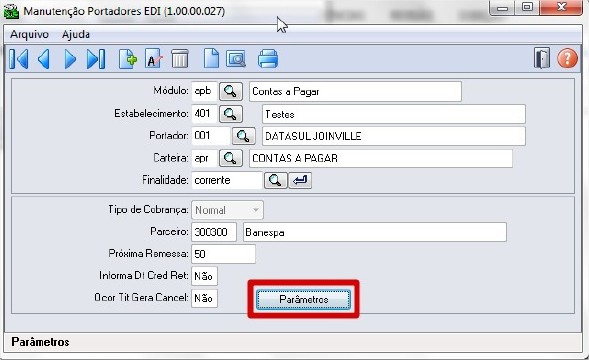Click the CONTAS A PAGAR carteira description

coord(381,158)
